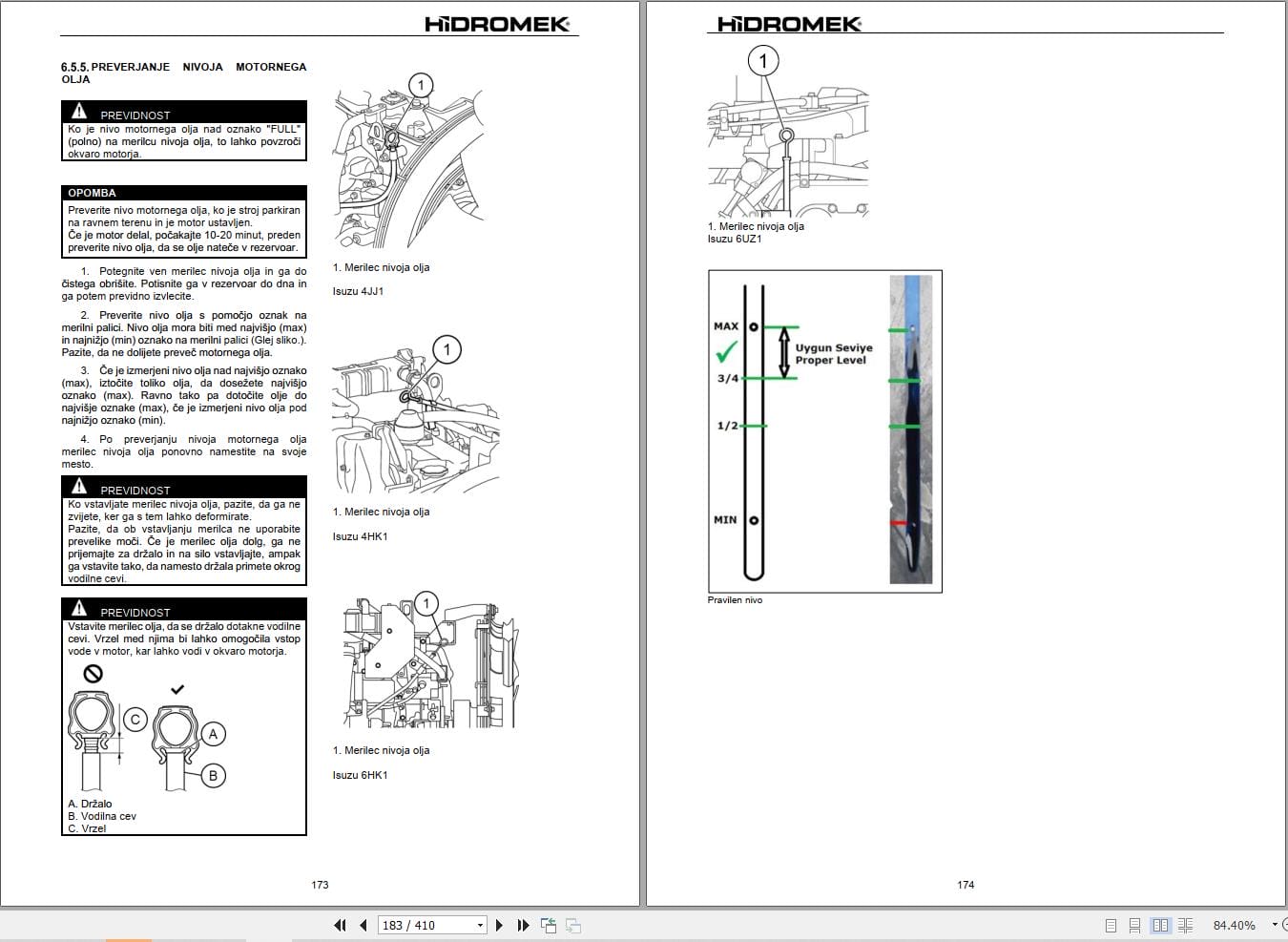This screenshot has height=942, width=1288.
Task: Open the page number dropdown arrow
Action: [x=480, y=925]
